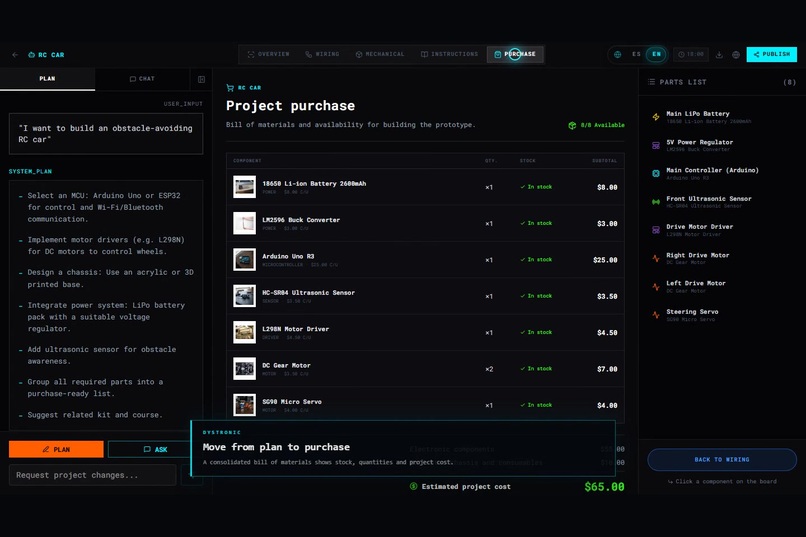Click the 18650 Li-ion Battery 2600mAh name
The height and width of the screenshot is (537, 806).
314,183
